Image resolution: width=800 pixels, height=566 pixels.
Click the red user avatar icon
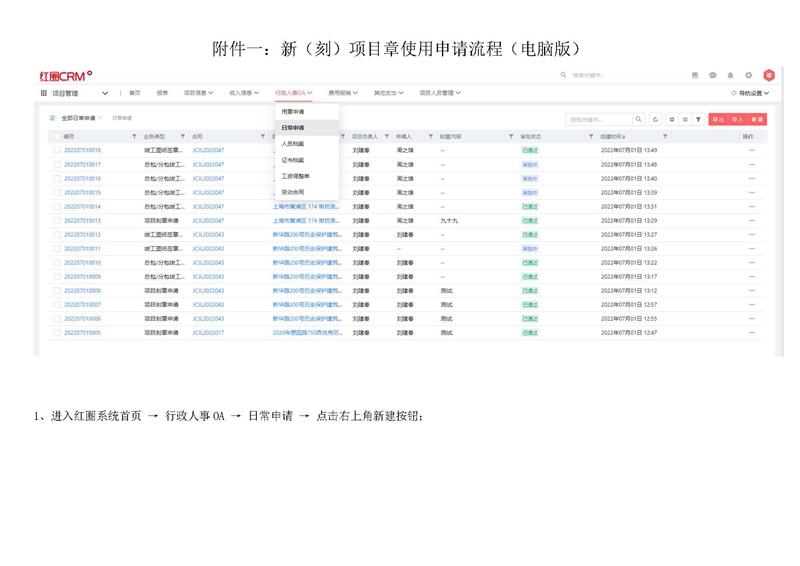pos(768,75)
